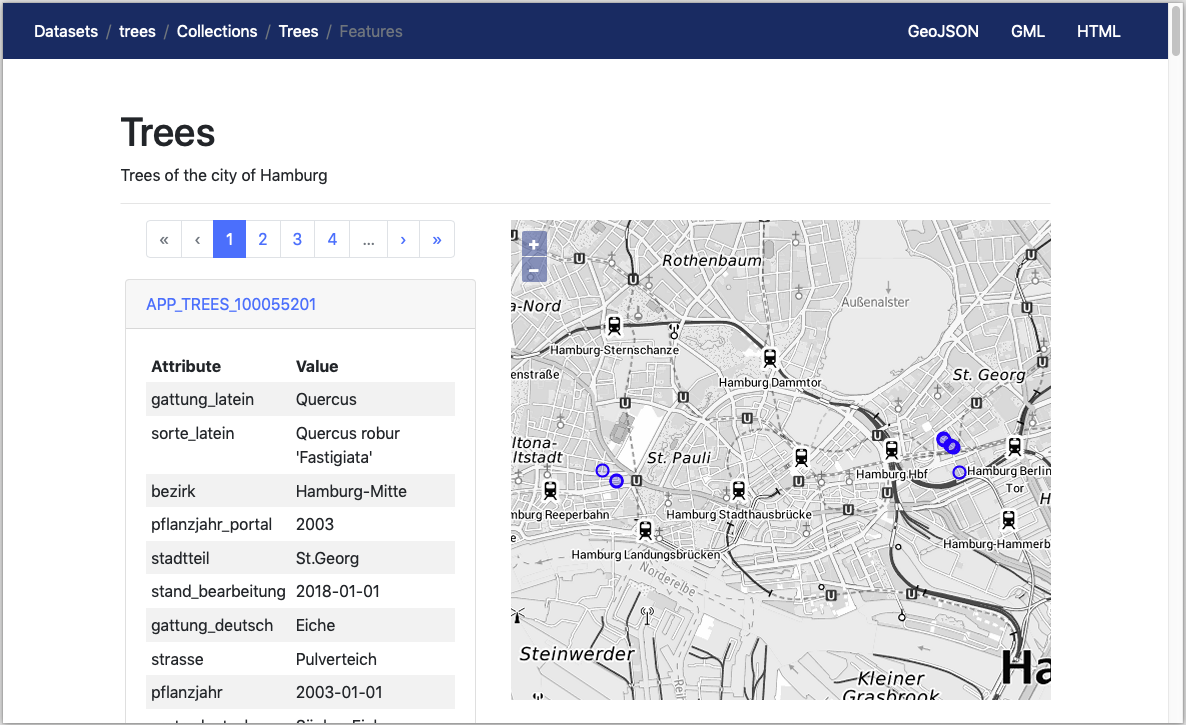This screenshot has width=1186, height=725.
Task: Switch to GeoJSON format
Action: point(943,31)
